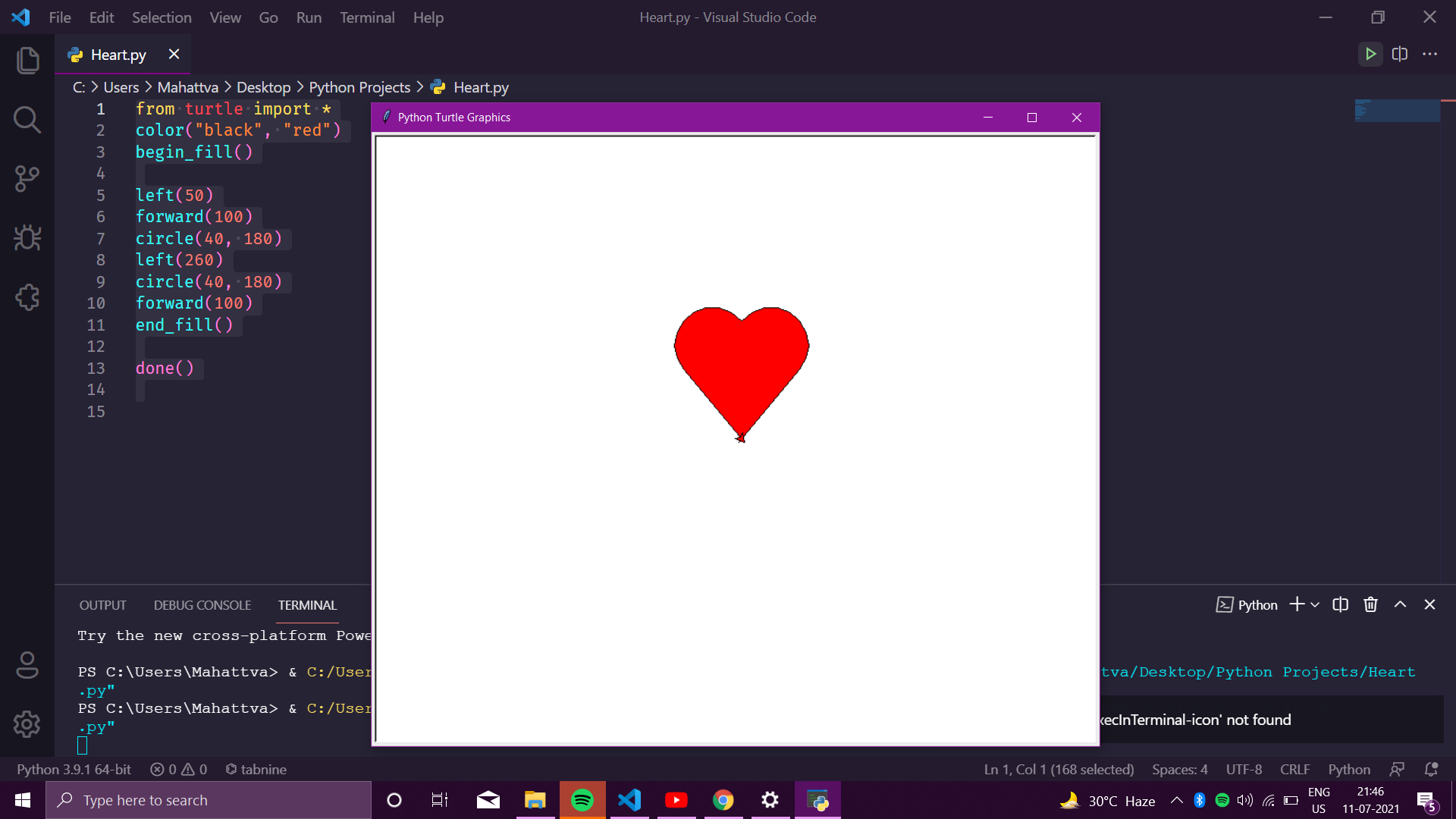Open Split Editor from the title bar
The width and height of the screenshot is (1456, 819).
pyautogui.click(x=1400, y=54)
